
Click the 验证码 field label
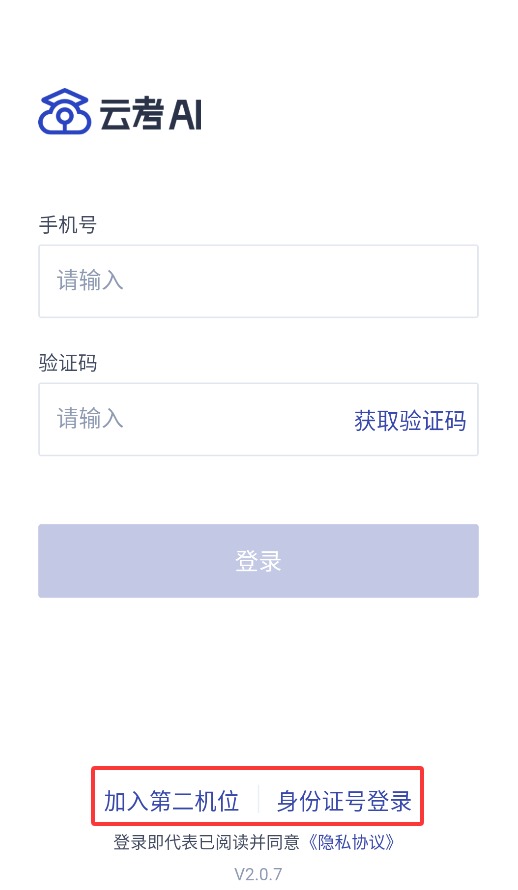click(x=68, y=363)
